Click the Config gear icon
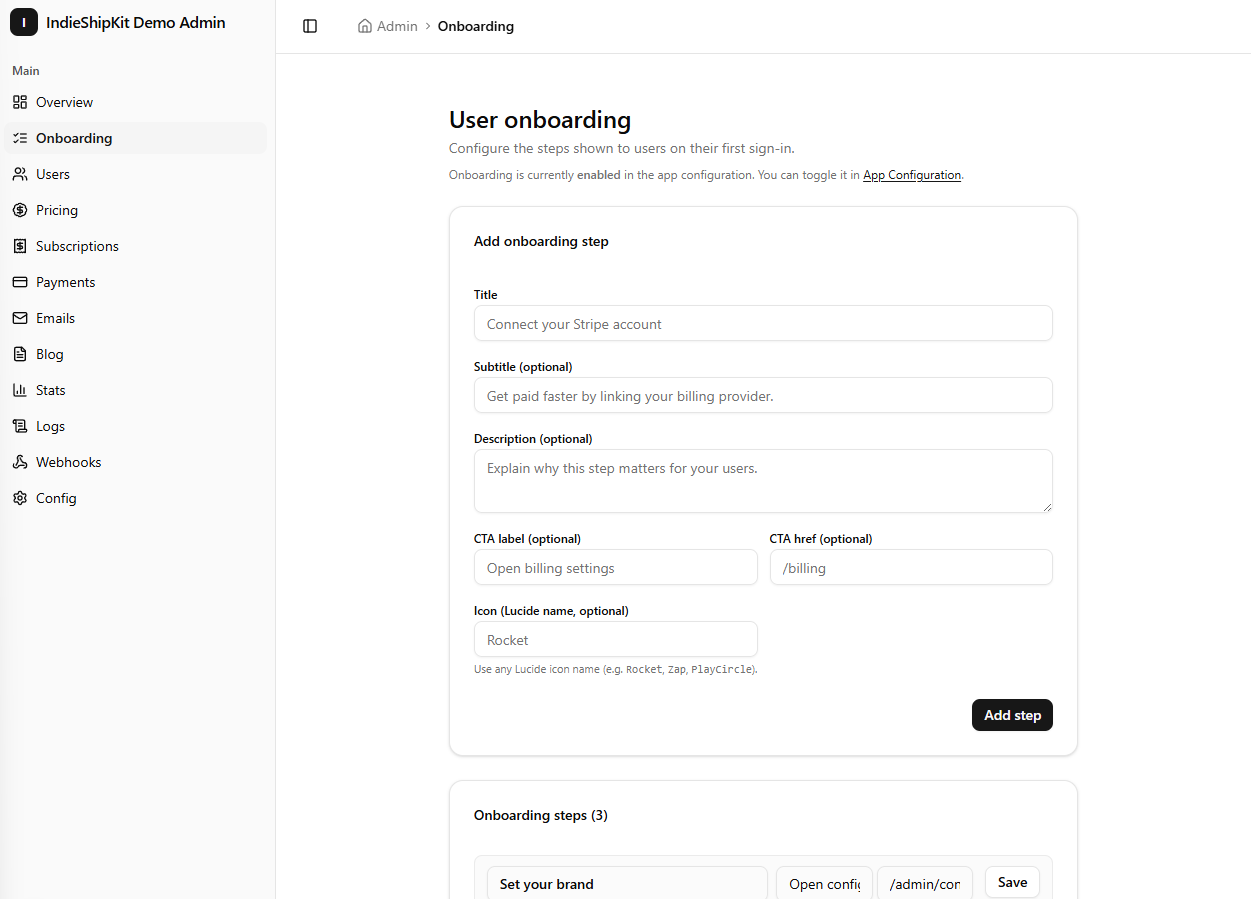 click(20, 498)
